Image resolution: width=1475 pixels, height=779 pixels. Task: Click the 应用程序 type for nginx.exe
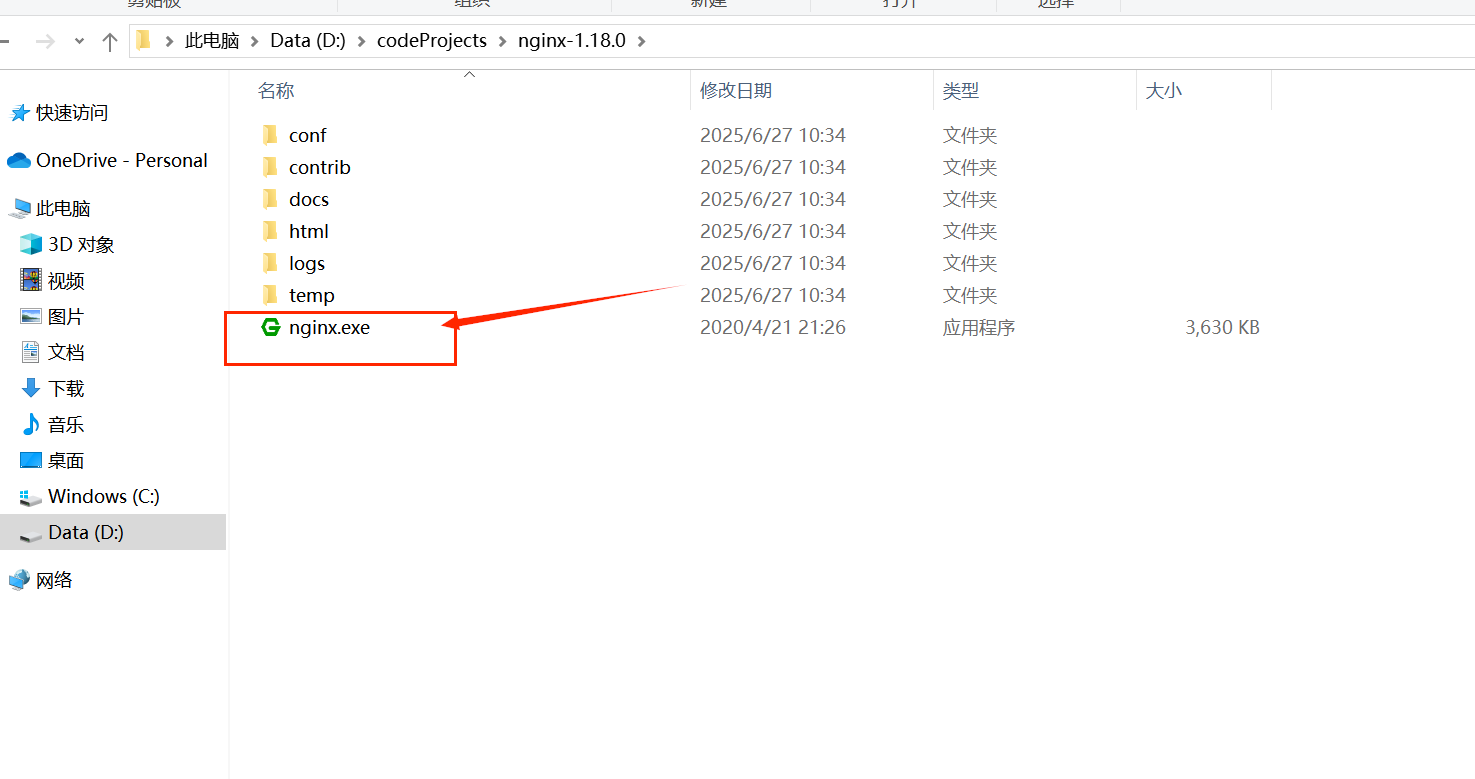(979, 327)
